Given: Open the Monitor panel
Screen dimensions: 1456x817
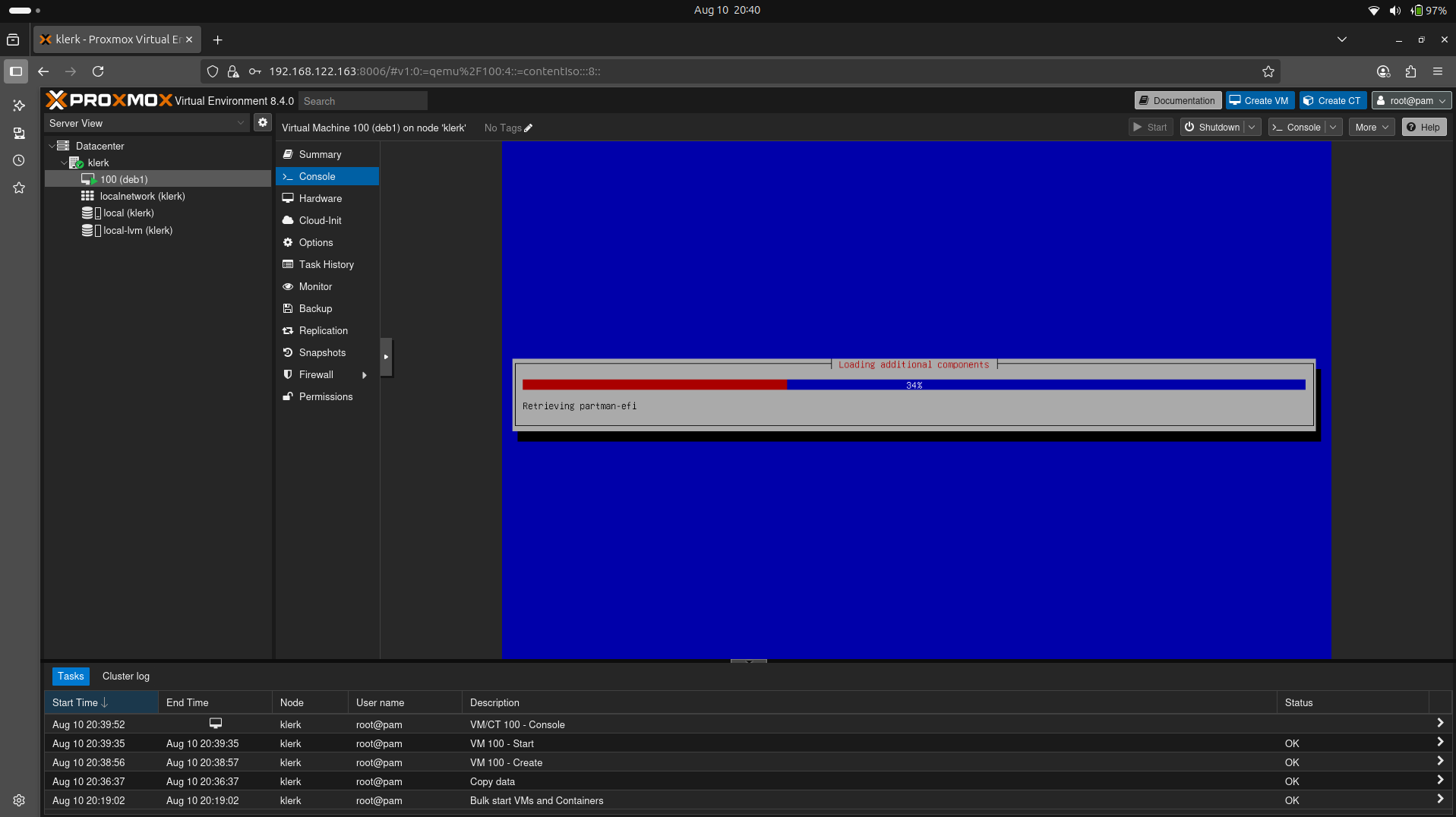Looking at the screenshot, I should [x=315, y=286].
